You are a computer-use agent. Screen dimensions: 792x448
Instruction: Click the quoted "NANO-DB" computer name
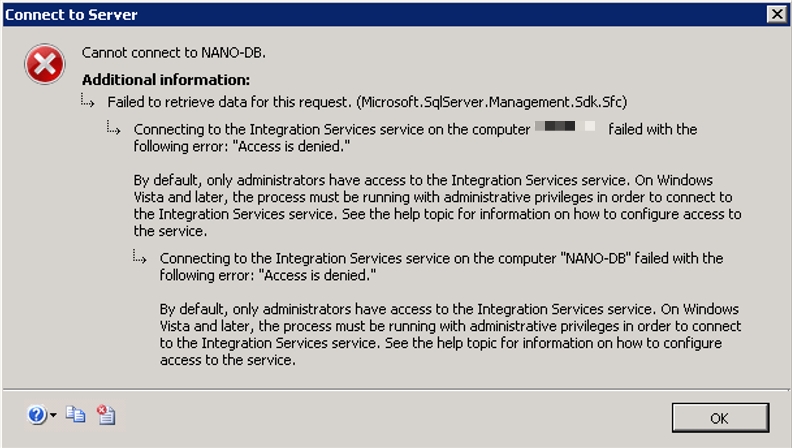point(596,258)
